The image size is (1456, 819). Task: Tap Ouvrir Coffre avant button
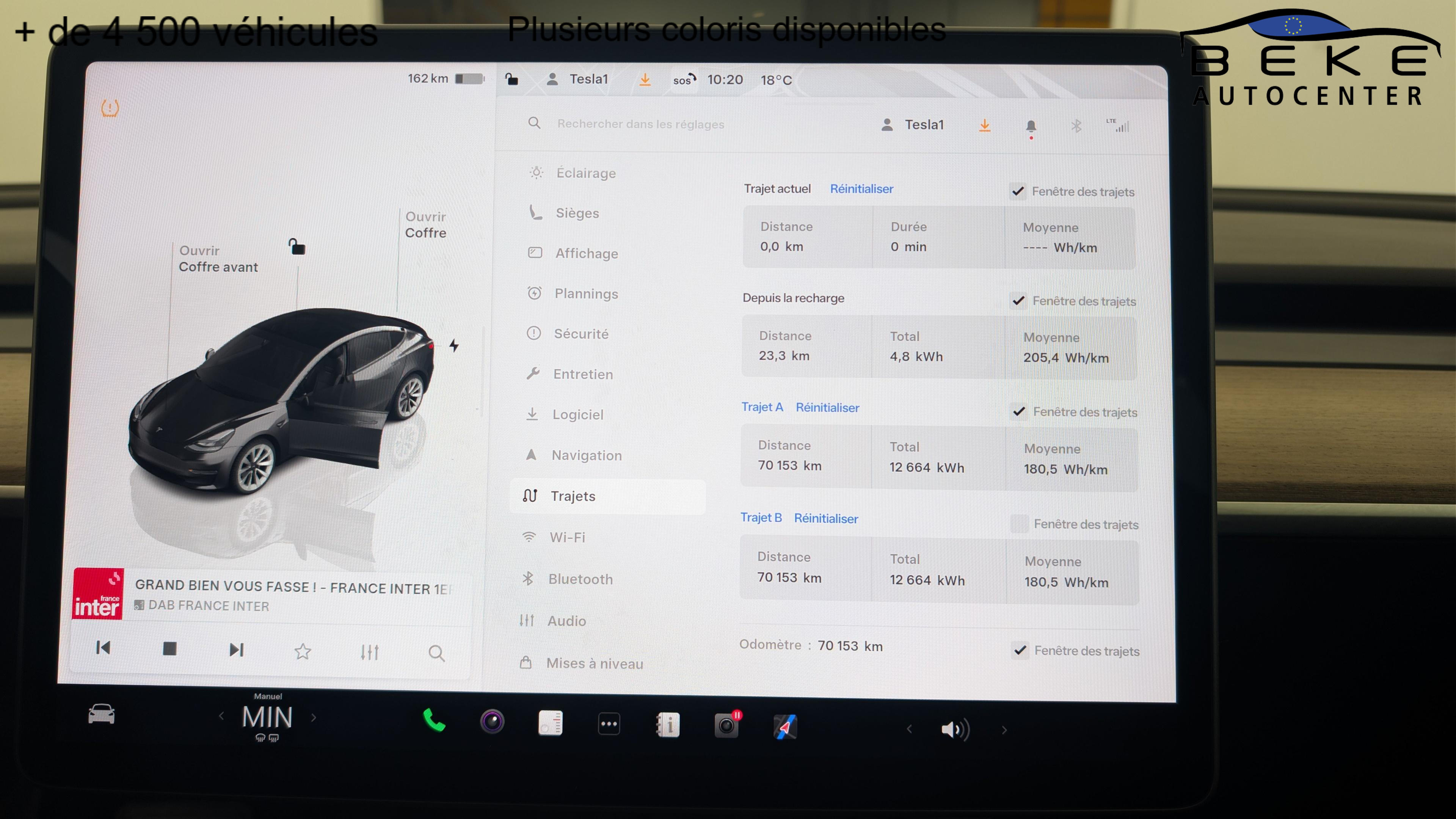coord(218,259)
